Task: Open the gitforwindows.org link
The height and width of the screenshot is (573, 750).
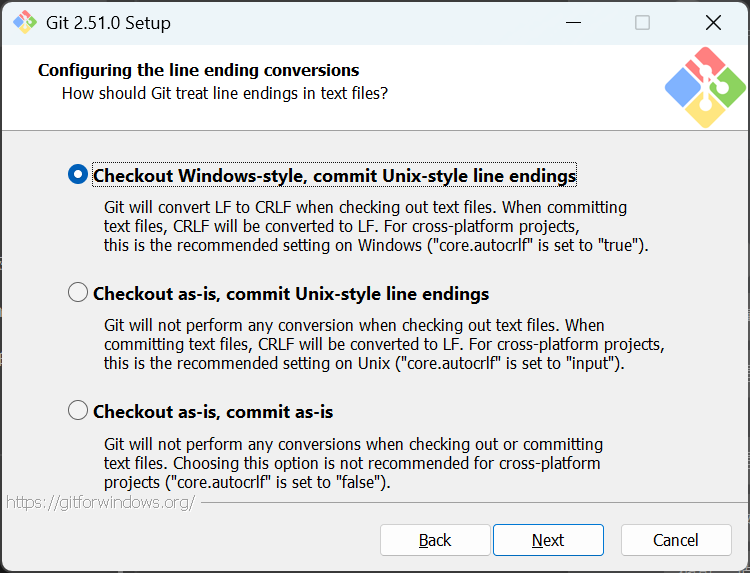Action: [x=100, y=502]
